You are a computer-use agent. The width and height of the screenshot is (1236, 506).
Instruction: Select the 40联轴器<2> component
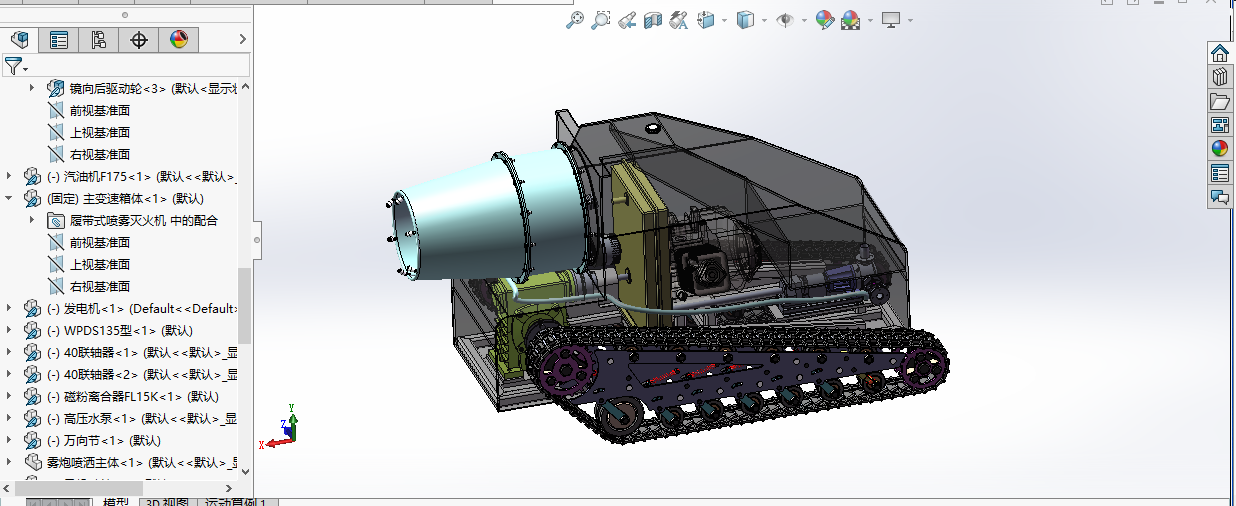[x=142, y=374]
